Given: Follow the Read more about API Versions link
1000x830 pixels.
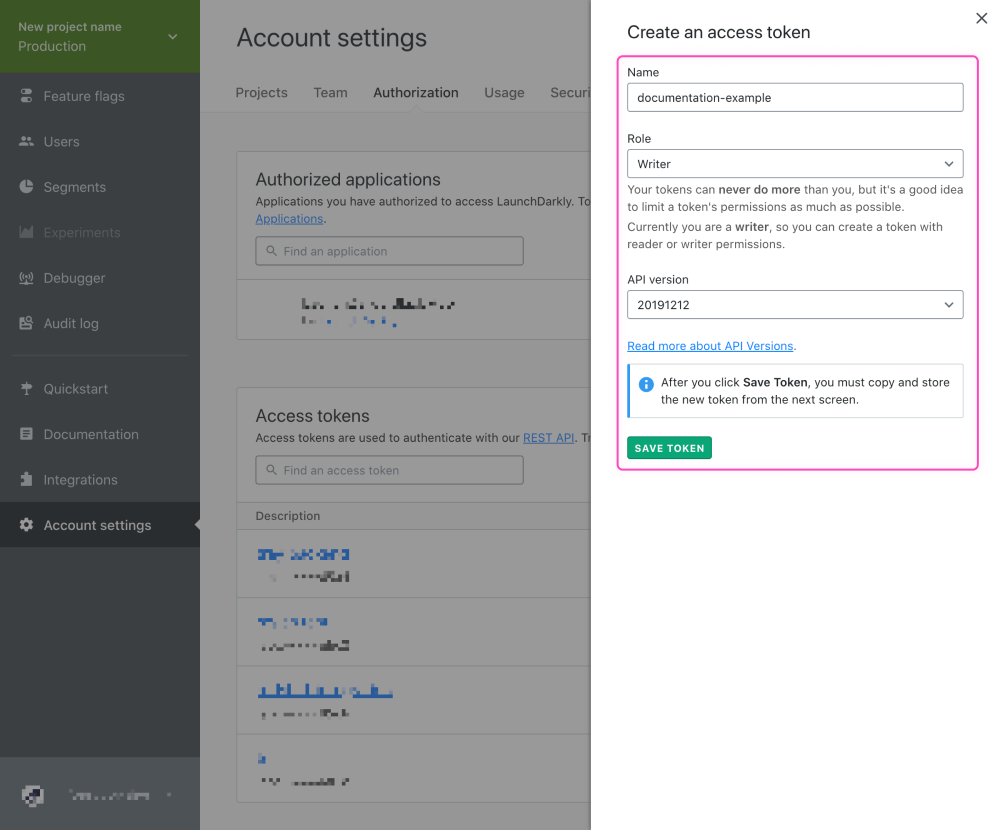Looking at the screenshot, I should tap(710, 346).
